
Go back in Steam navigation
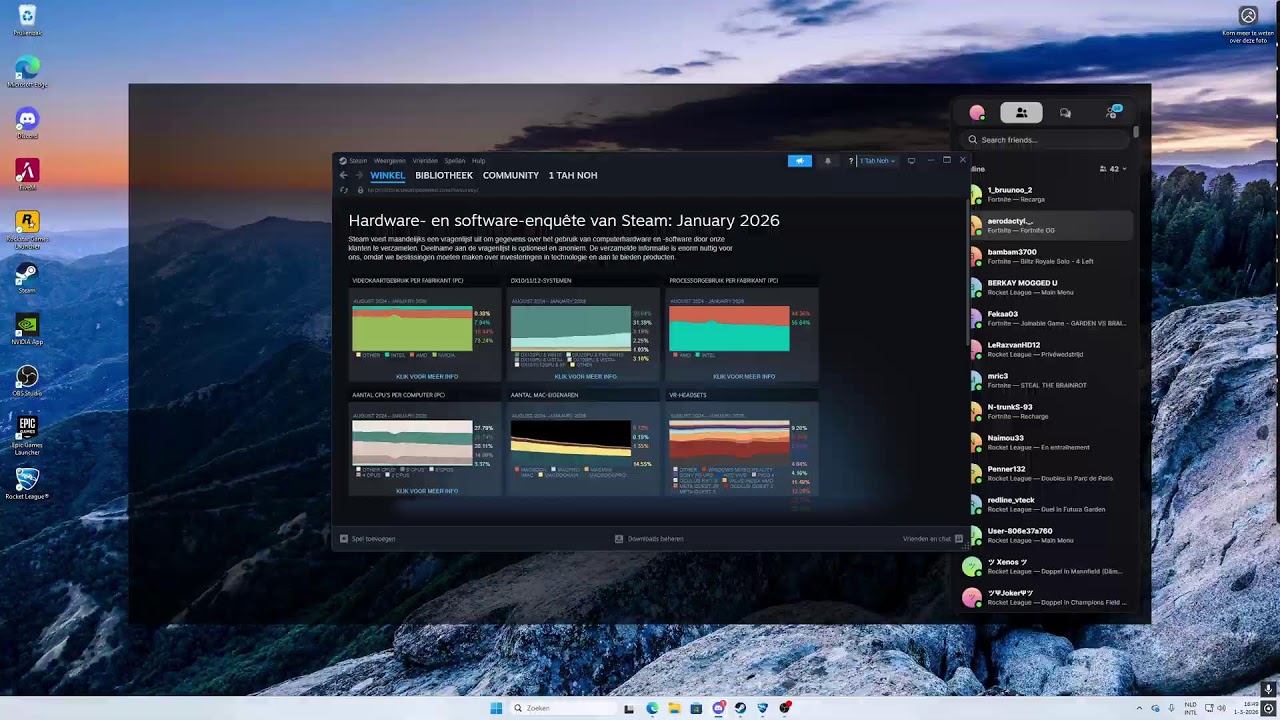pos(344,175)
